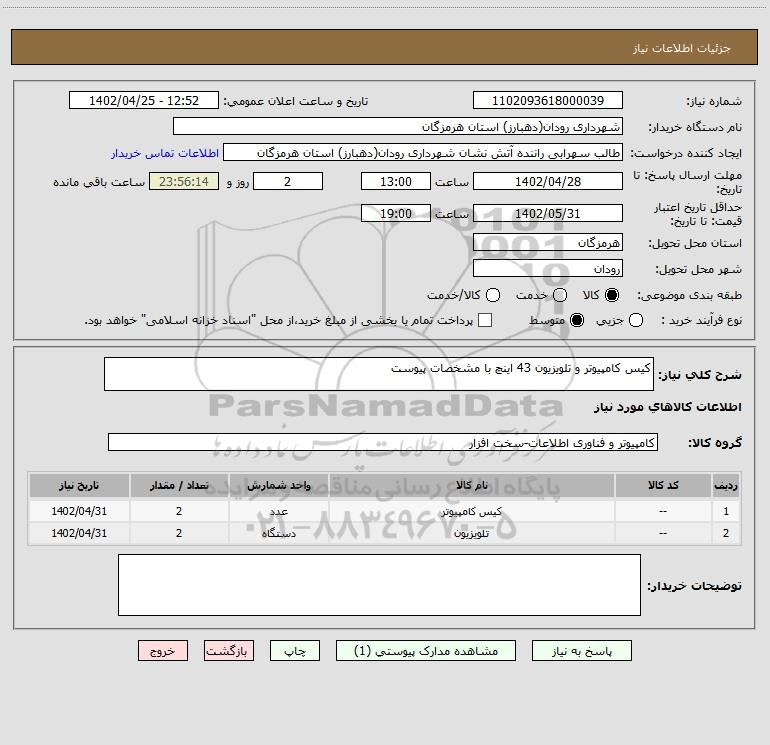Open مشاهده مدارک پیوستی (1) attachments
This screenshot has height=745, width=770.
(426, 651)
